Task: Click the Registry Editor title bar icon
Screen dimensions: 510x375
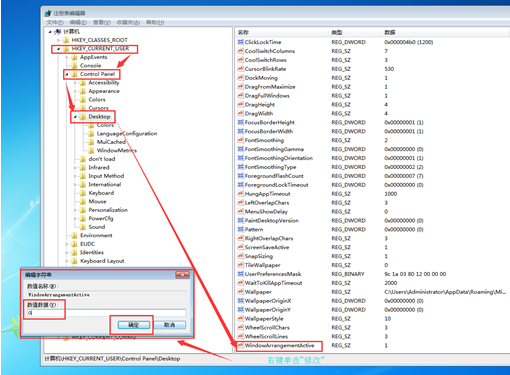Action: pyautogui.click(x=48, y=13)
